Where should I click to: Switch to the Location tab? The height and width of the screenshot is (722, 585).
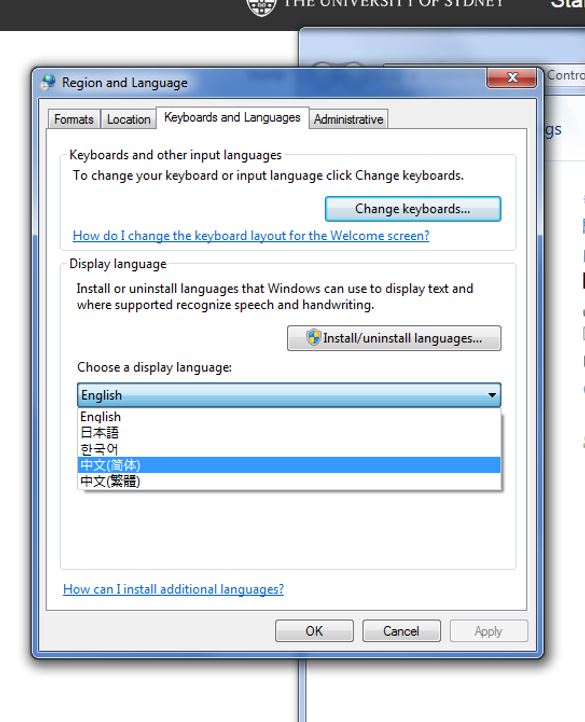click(129, 119)
